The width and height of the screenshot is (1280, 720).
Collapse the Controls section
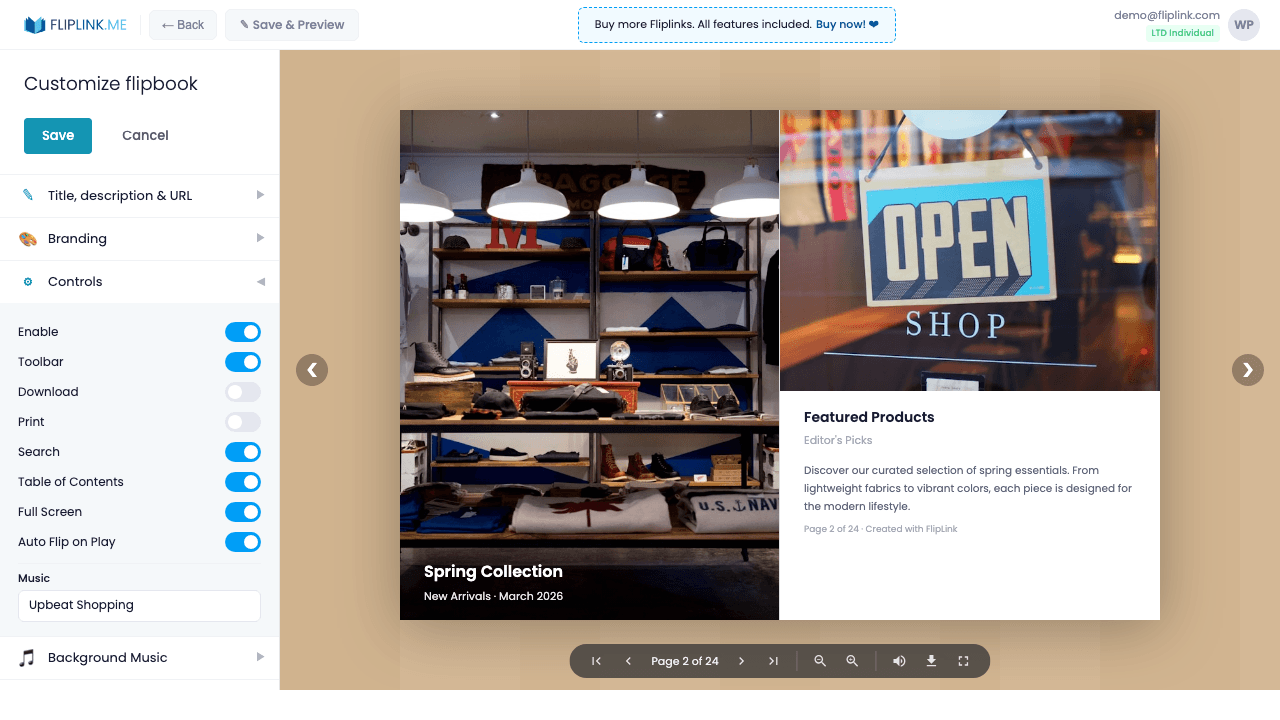pyautogui.click(x=139, y=281)
